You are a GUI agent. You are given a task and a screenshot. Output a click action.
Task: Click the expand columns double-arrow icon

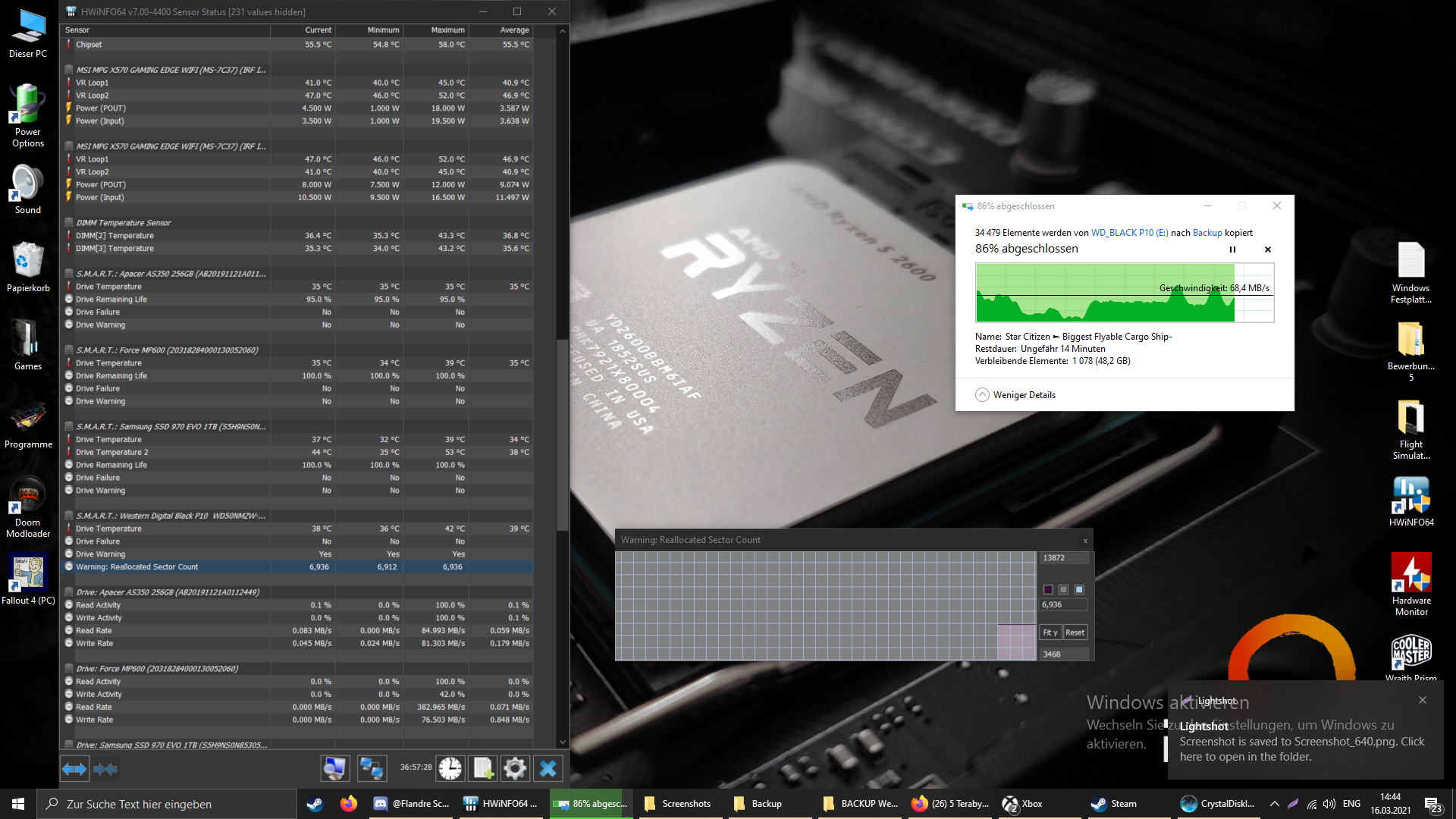click(x=74, y=769)
